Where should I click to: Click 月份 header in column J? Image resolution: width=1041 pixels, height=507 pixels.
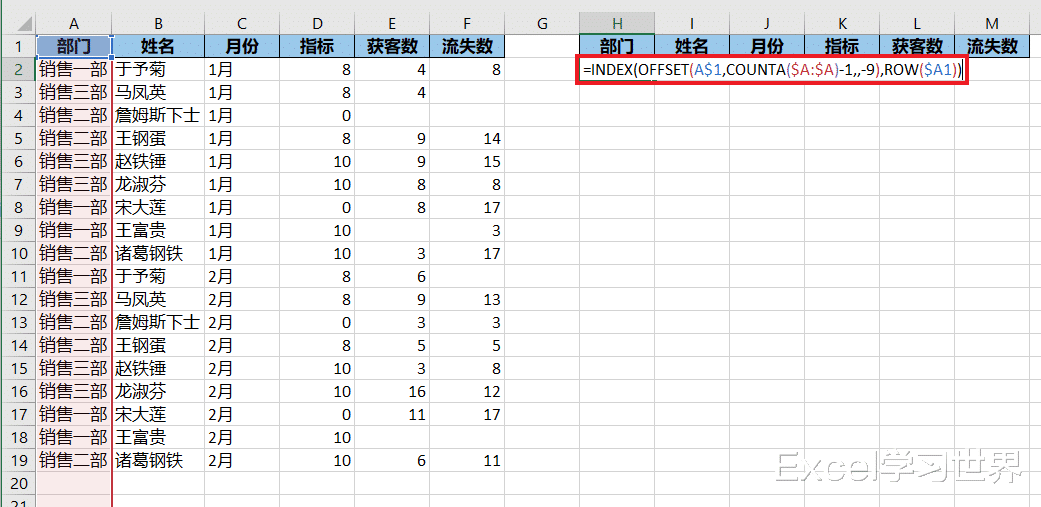[767, 46]
